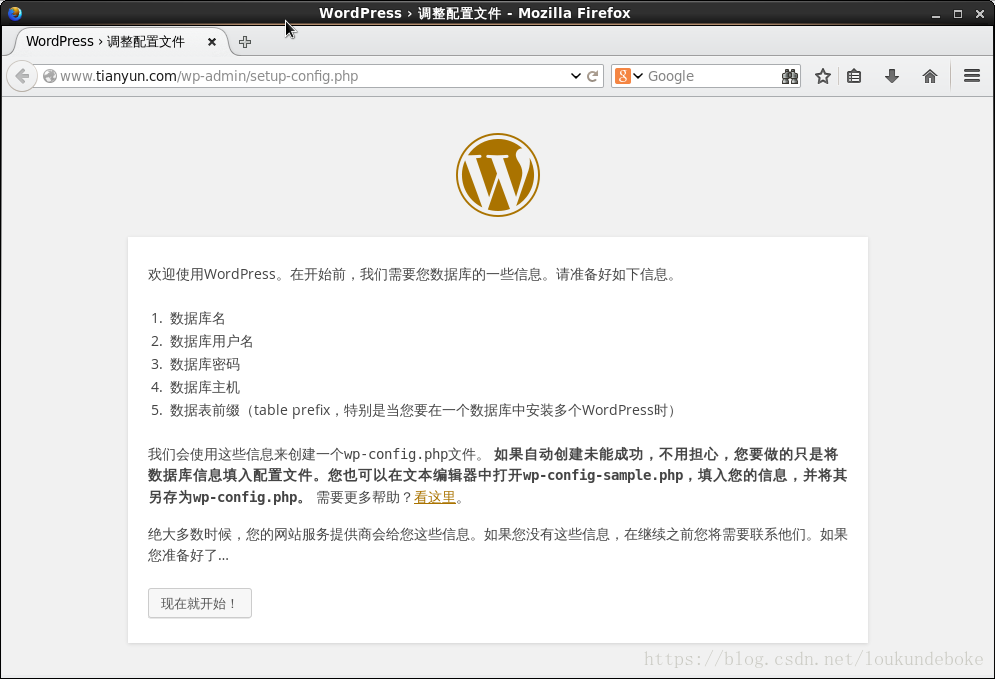Image resolution: width=995 pixels, height=679 pixels.
Task: Go to home page icon
Action: (930, 76)
